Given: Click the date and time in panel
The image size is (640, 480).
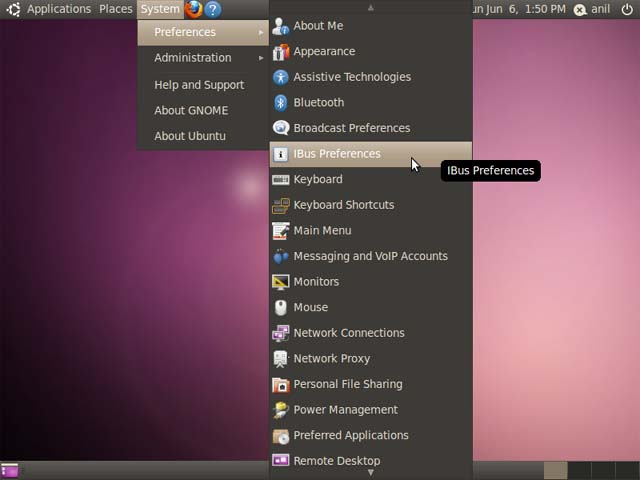Looking at the screenshot, I should tap(519, 9).
